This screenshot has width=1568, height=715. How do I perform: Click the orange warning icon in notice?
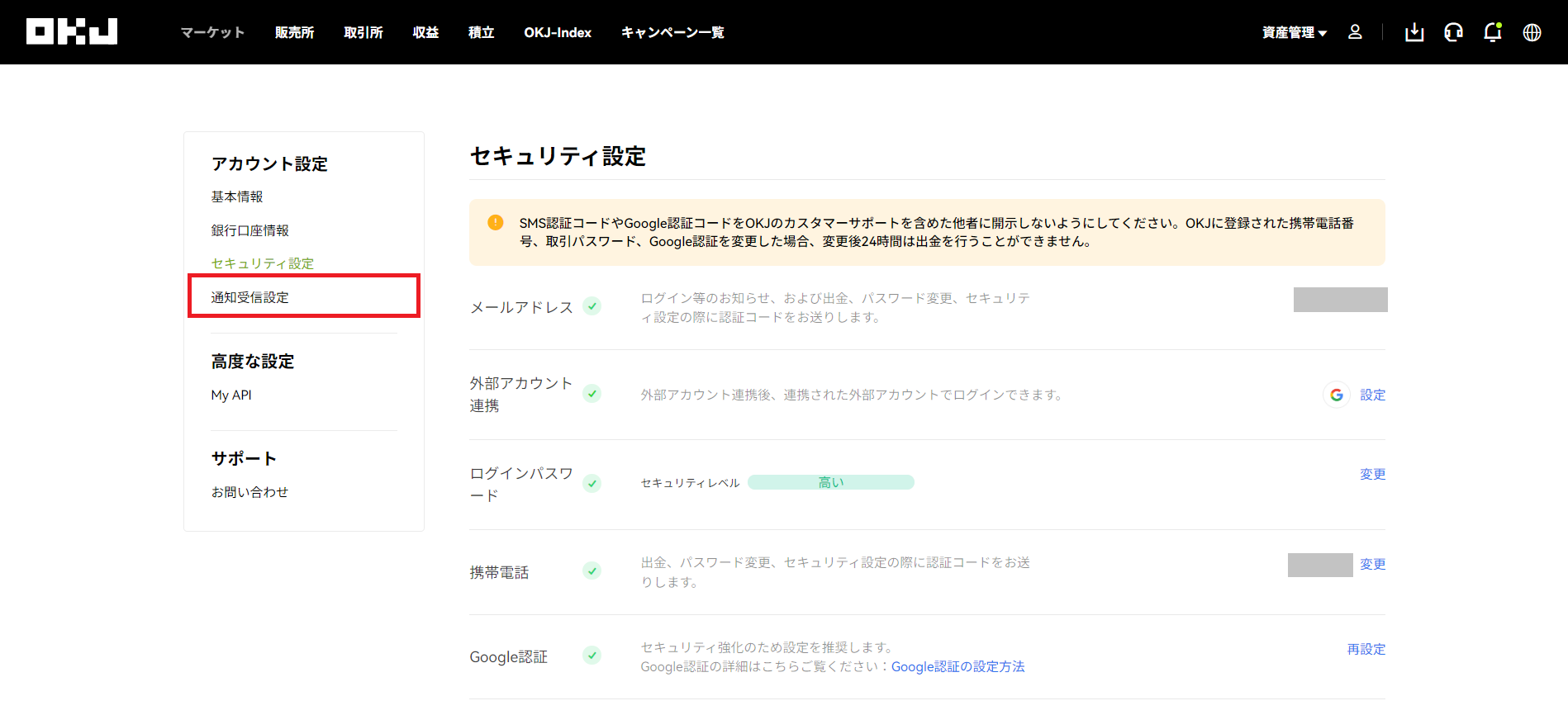coord(496,222)
